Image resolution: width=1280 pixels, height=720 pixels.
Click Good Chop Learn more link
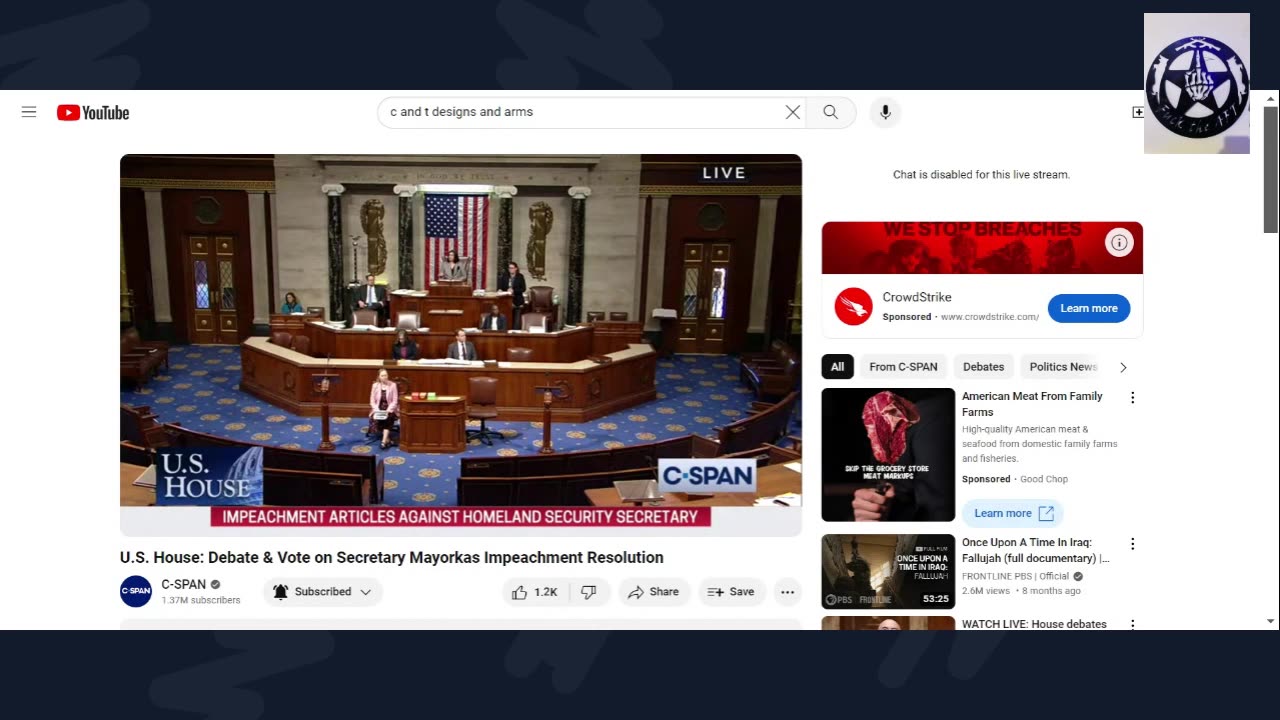[x=1013, y=513]
